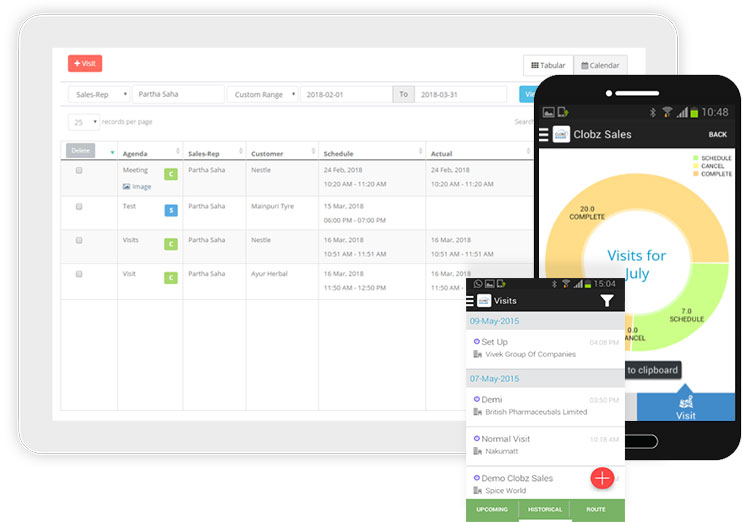Screen dimensions: 742x522
Task: Click the Partha Saha name field
Action: [178, 94]
